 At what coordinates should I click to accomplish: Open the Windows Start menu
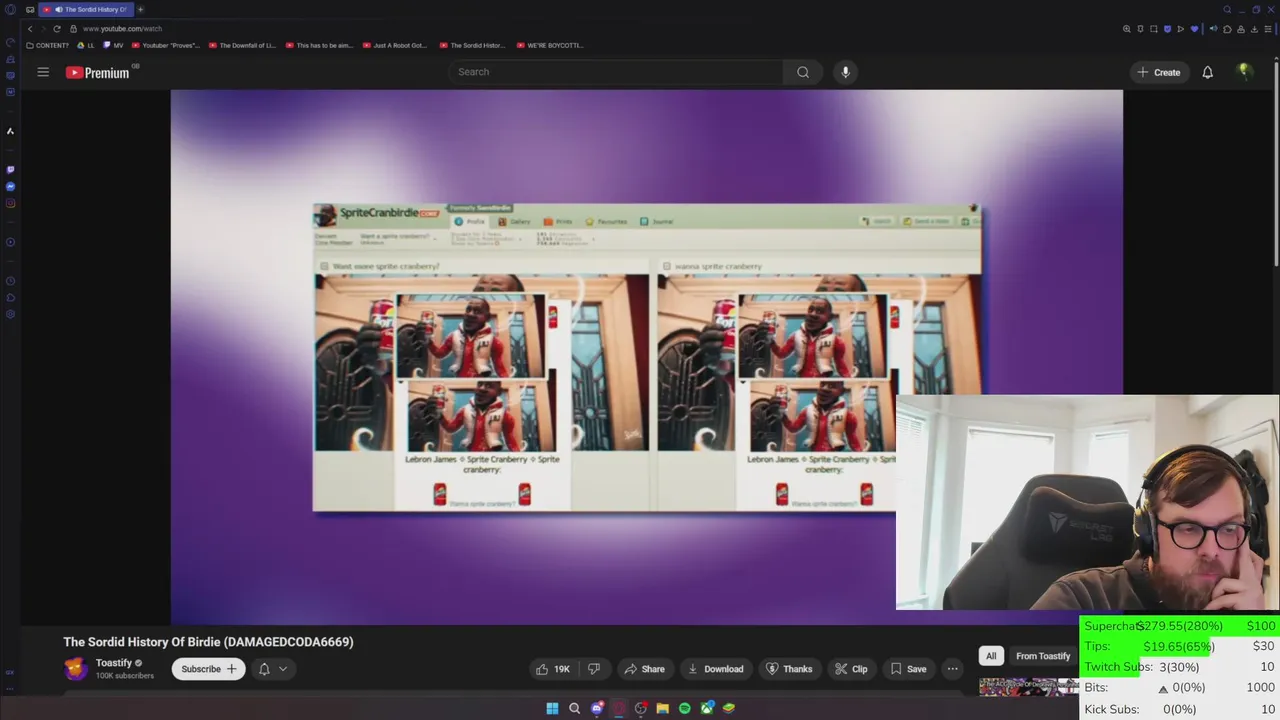pyautogui.click(x=552, y=708)
